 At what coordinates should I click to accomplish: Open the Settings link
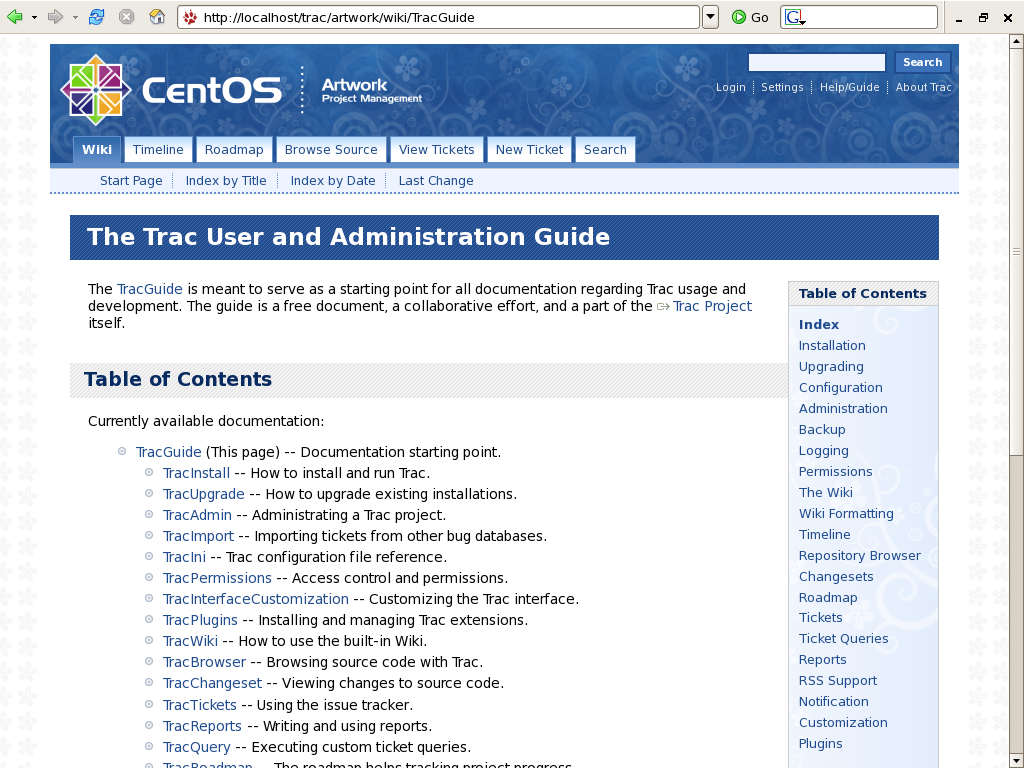pos(782,87)
